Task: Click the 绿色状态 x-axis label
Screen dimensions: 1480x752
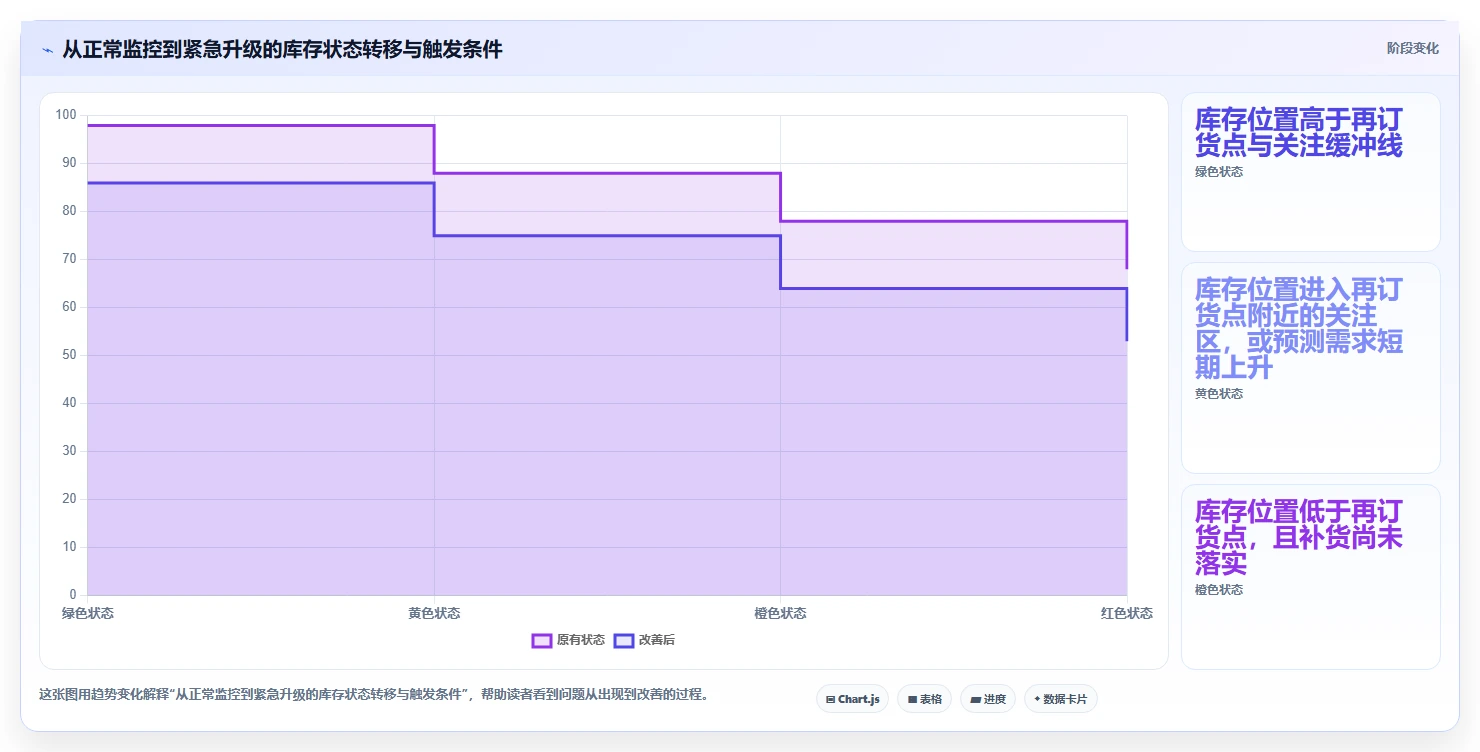Action: point(88,613)
